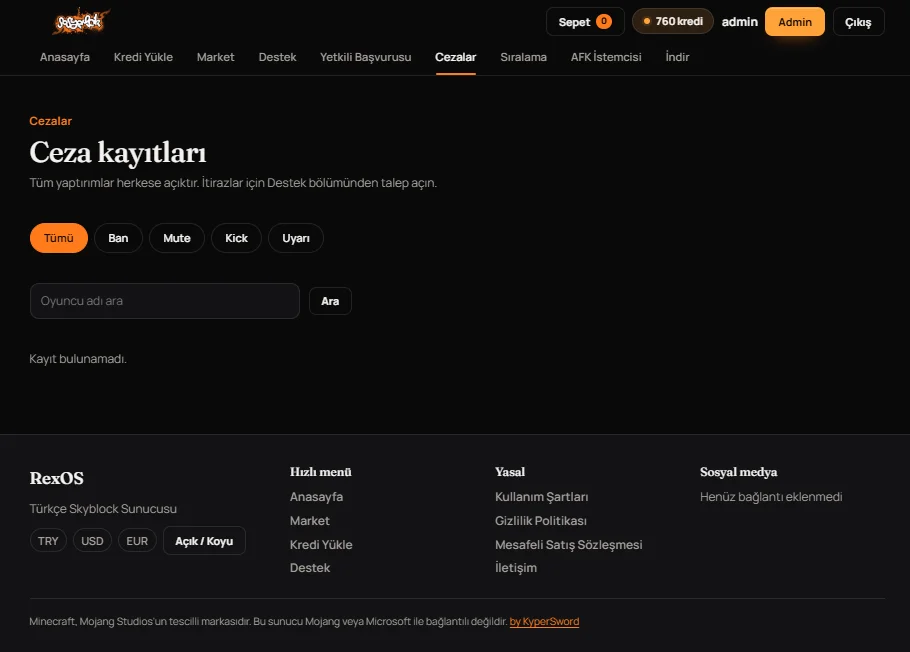Click the 760 kredi balance badge
This screenshot has width=910, height=652.
pyautogui.click(x=673, y=21)
